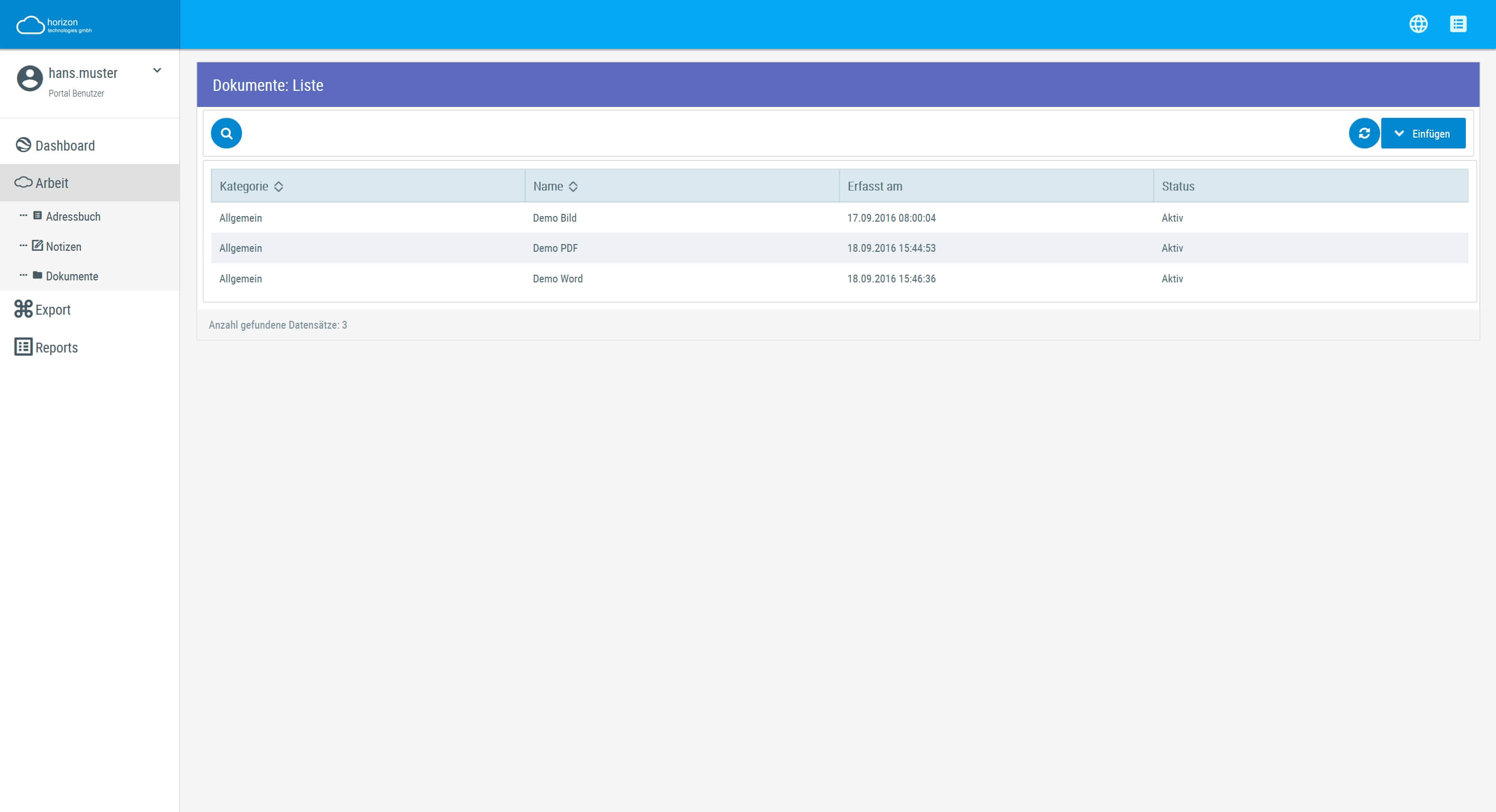Open the Einfügen dropdown

pos(1399,133)
